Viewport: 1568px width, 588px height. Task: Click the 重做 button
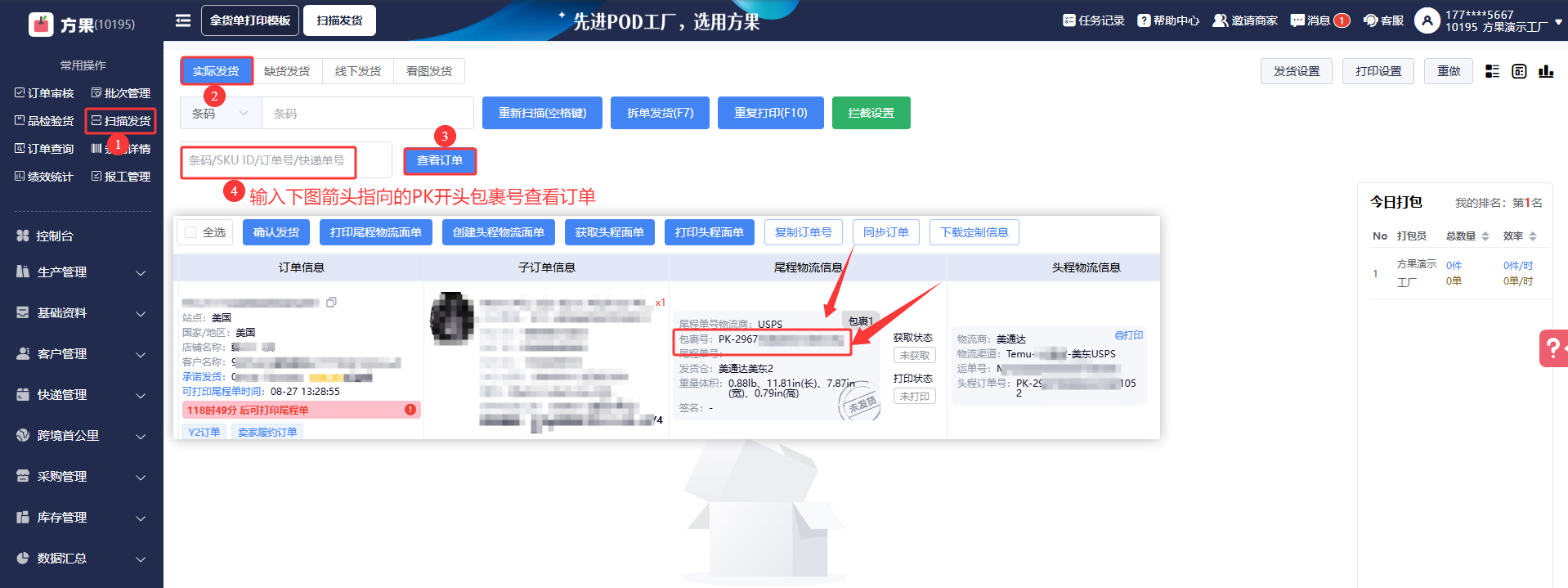(1449, 71)
